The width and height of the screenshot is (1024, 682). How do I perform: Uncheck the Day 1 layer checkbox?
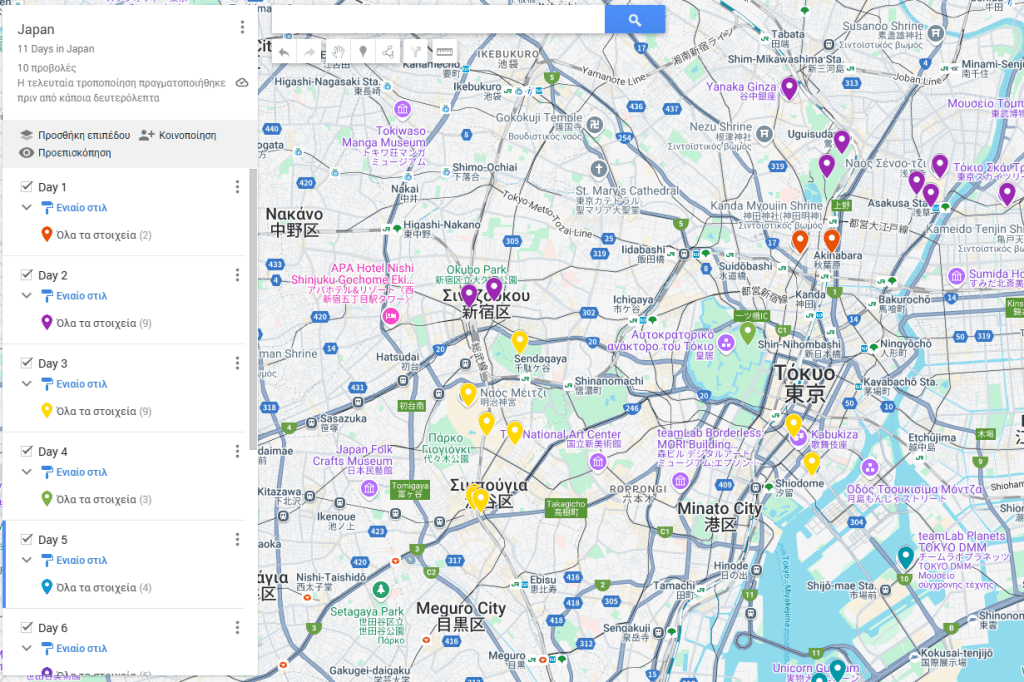pos(27,187)
